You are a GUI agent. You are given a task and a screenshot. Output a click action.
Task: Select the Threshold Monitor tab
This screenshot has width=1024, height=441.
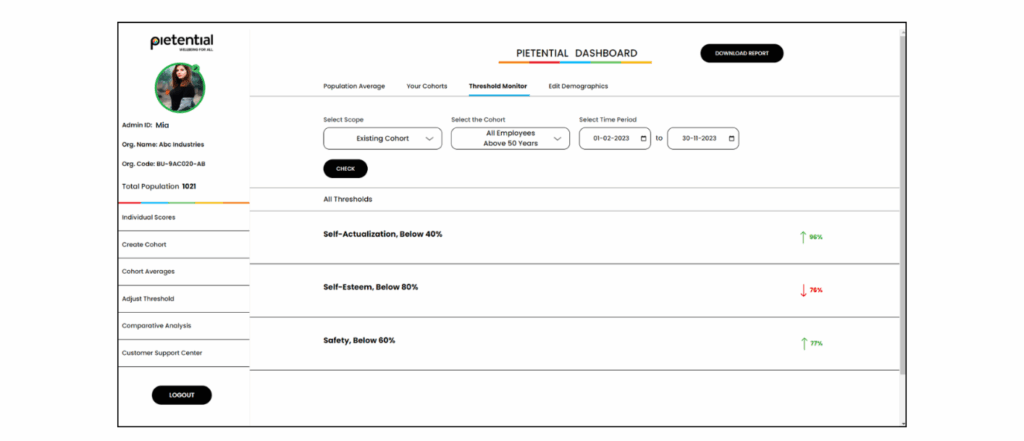click(x=498, y=86)
